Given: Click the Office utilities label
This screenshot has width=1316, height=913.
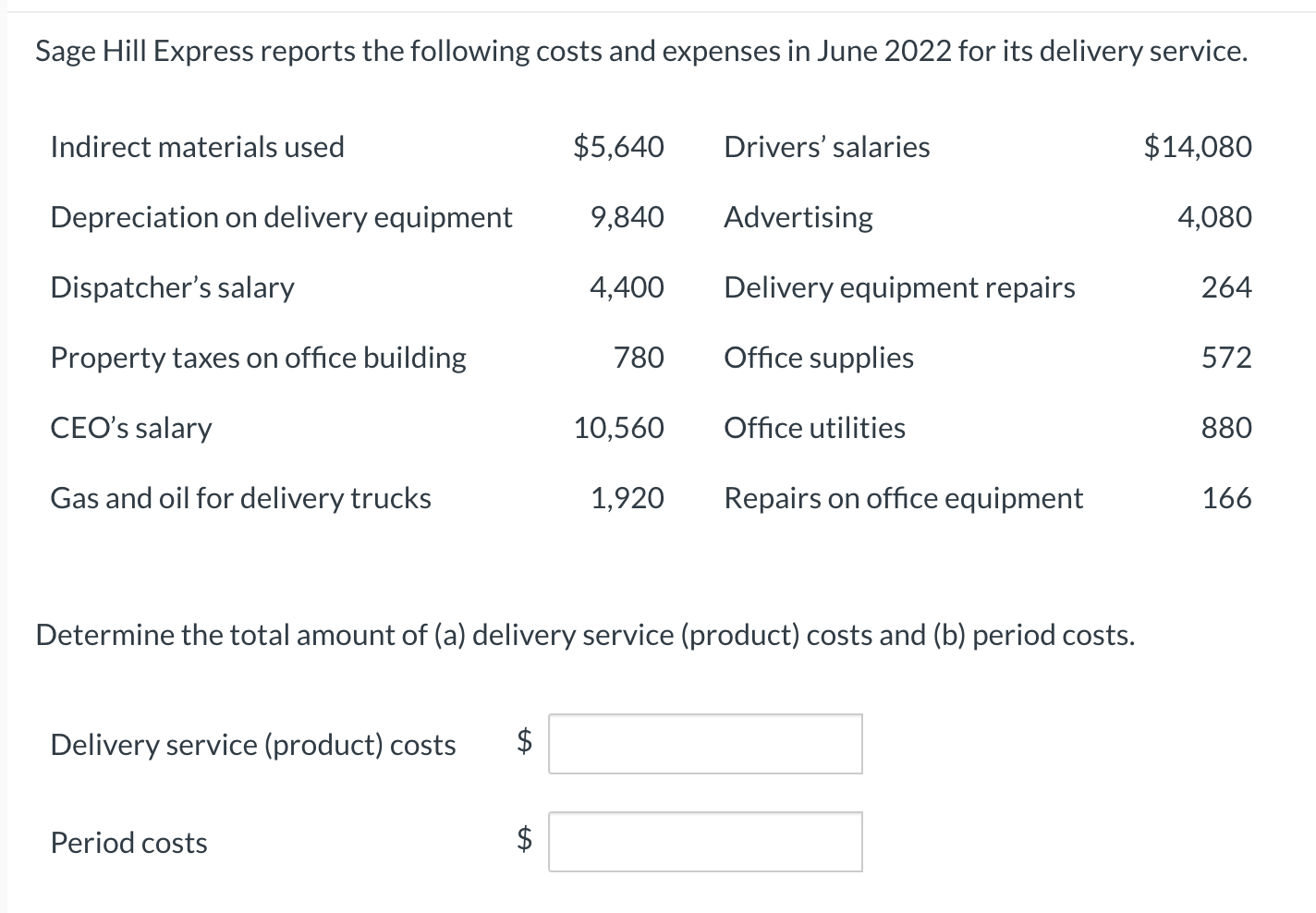Looking at the screenshot, I should [815, 428].
